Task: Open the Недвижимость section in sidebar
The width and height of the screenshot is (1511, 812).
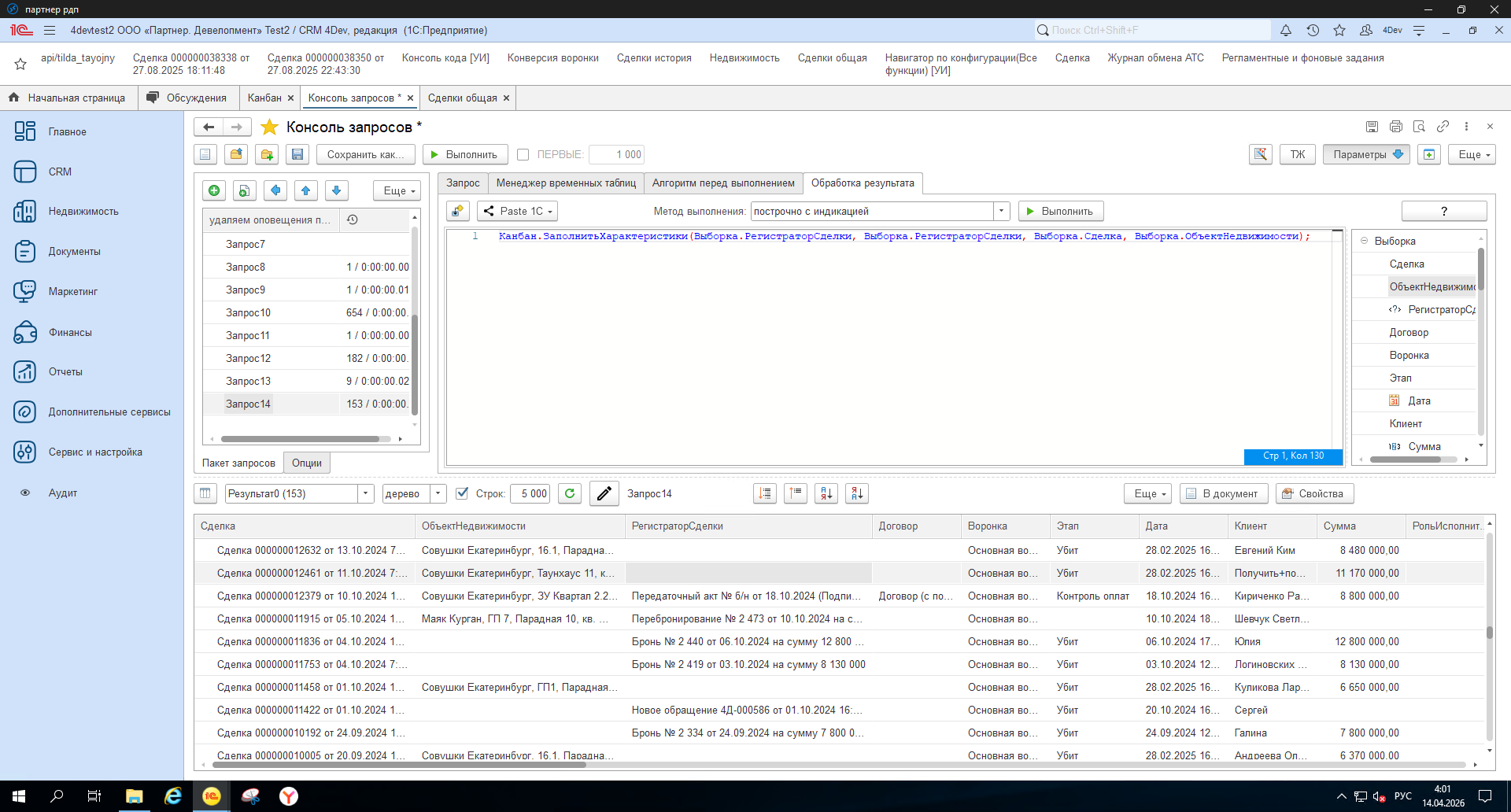Action: (x=83, y=212)
